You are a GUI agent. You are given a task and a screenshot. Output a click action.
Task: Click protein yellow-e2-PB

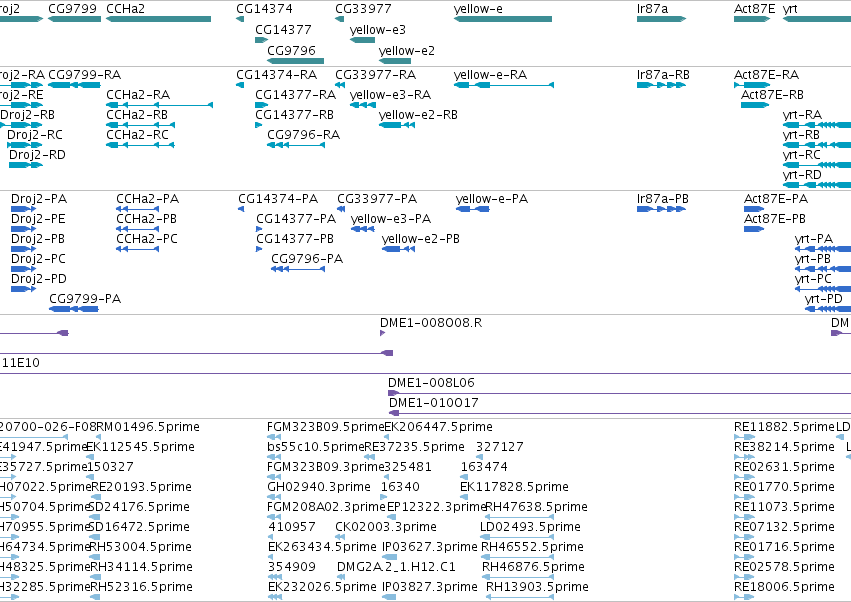point(421,239)
